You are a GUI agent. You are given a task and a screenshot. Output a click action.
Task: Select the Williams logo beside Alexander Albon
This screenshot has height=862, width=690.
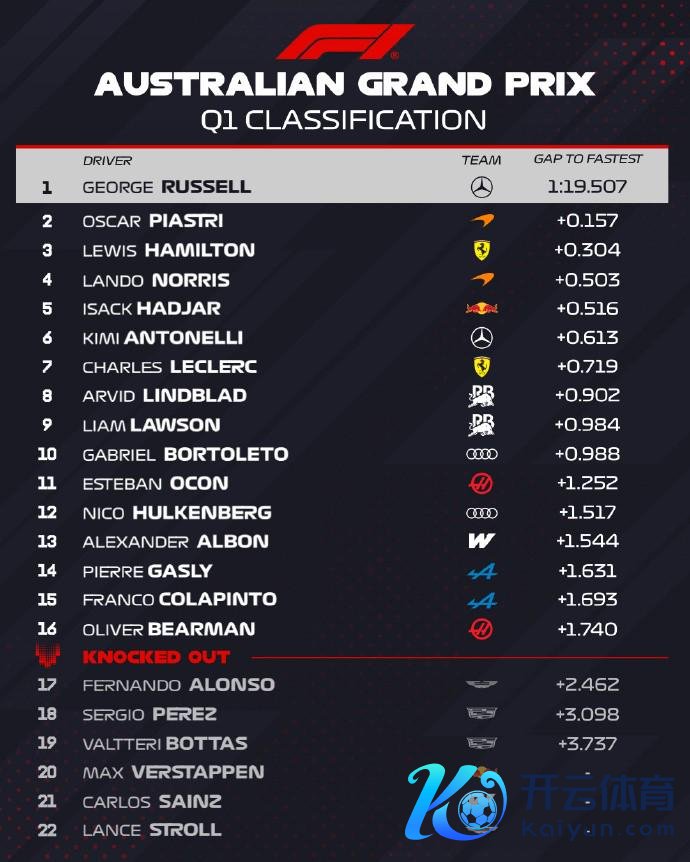click(x=481, y=542)
